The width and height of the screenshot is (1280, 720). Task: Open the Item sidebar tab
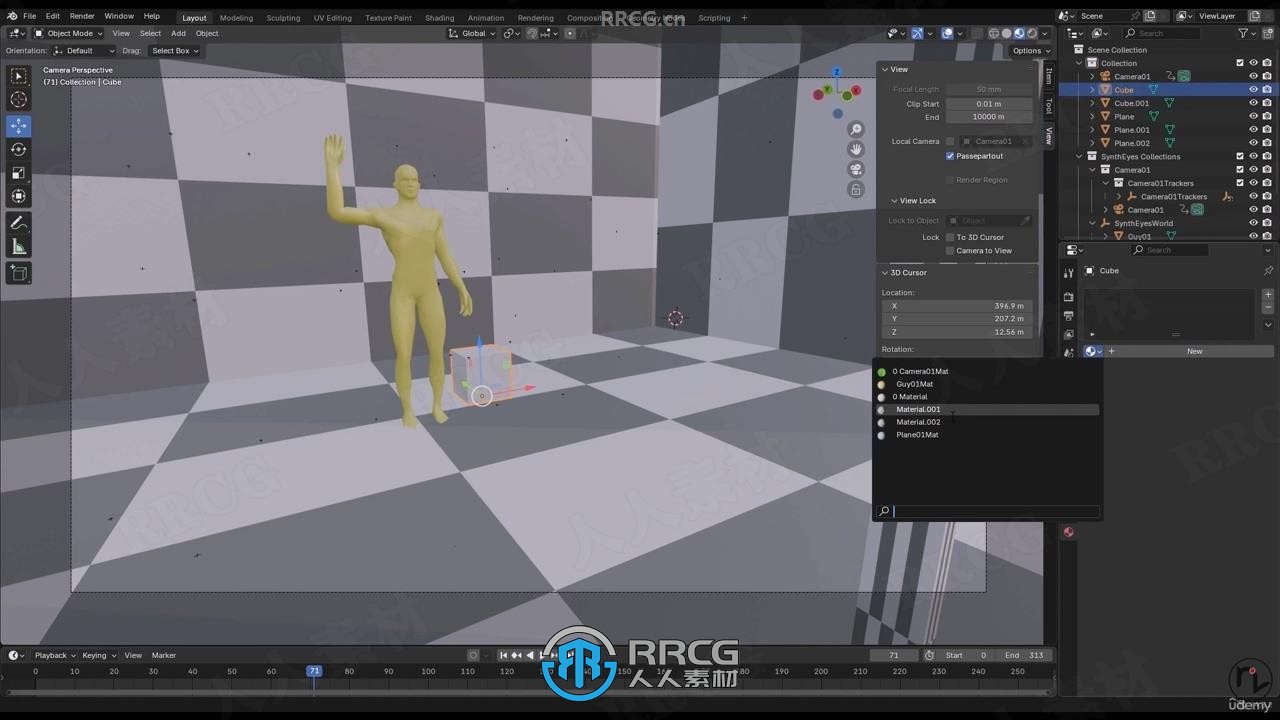1048,76
